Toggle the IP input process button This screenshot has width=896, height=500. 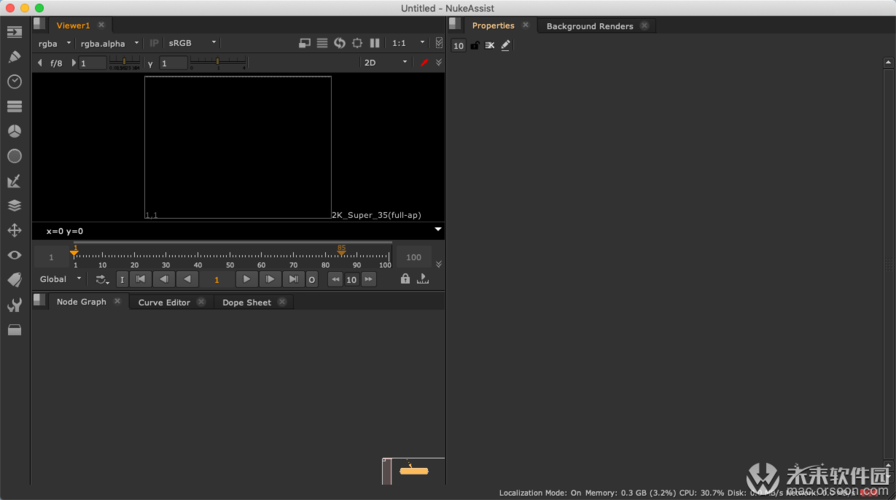tap(154, 43)
